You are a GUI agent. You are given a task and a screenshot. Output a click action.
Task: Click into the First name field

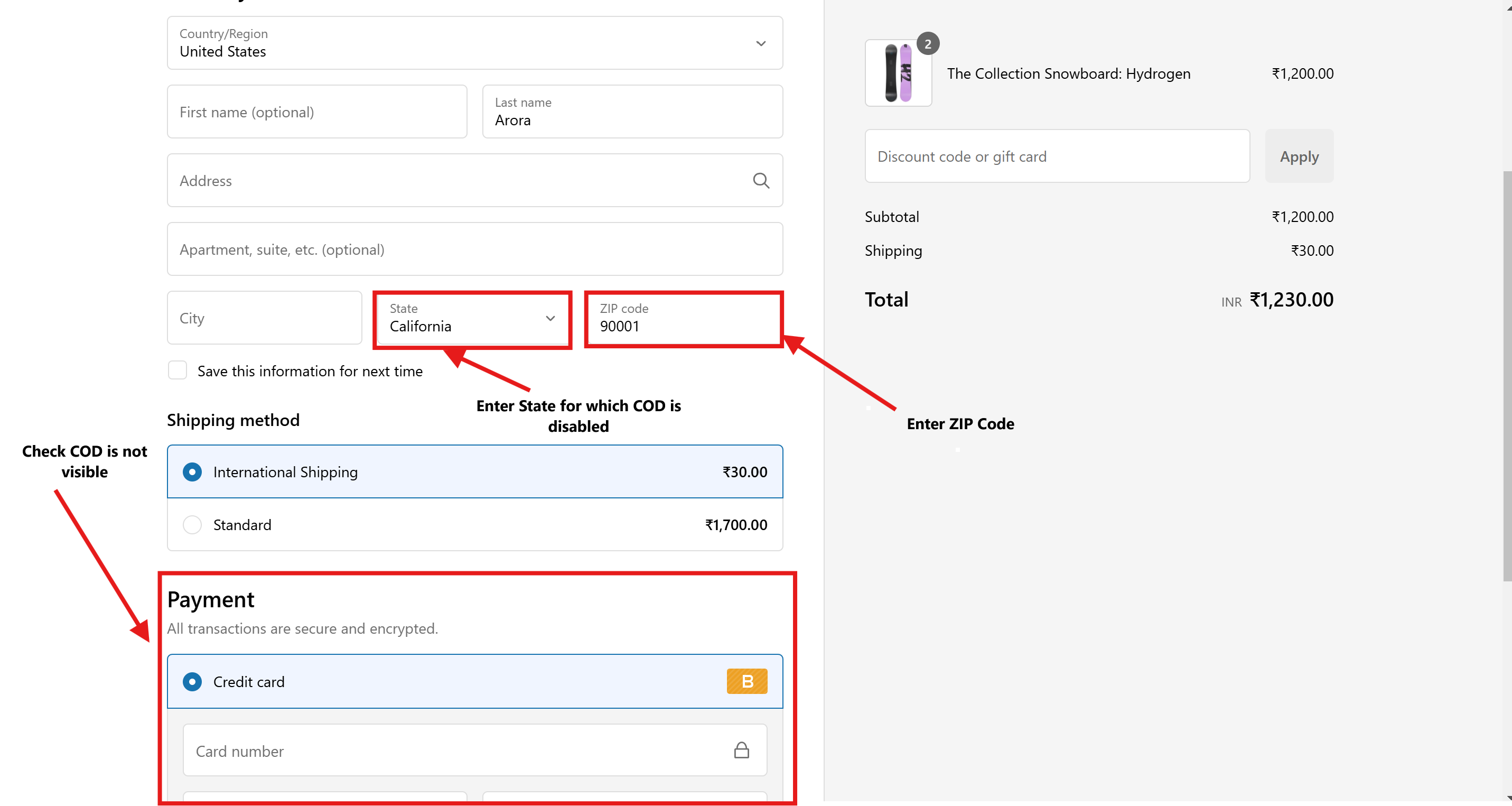(x=317, y=112)
